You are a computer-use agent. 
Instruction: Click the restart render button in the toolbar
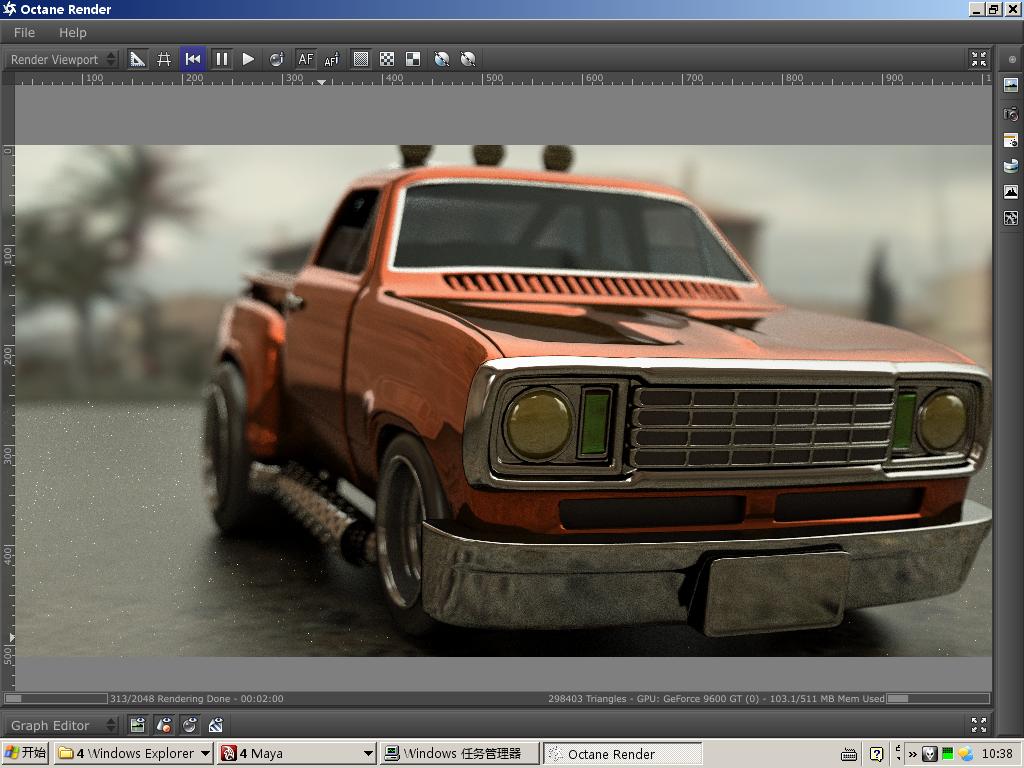[193, 59]
